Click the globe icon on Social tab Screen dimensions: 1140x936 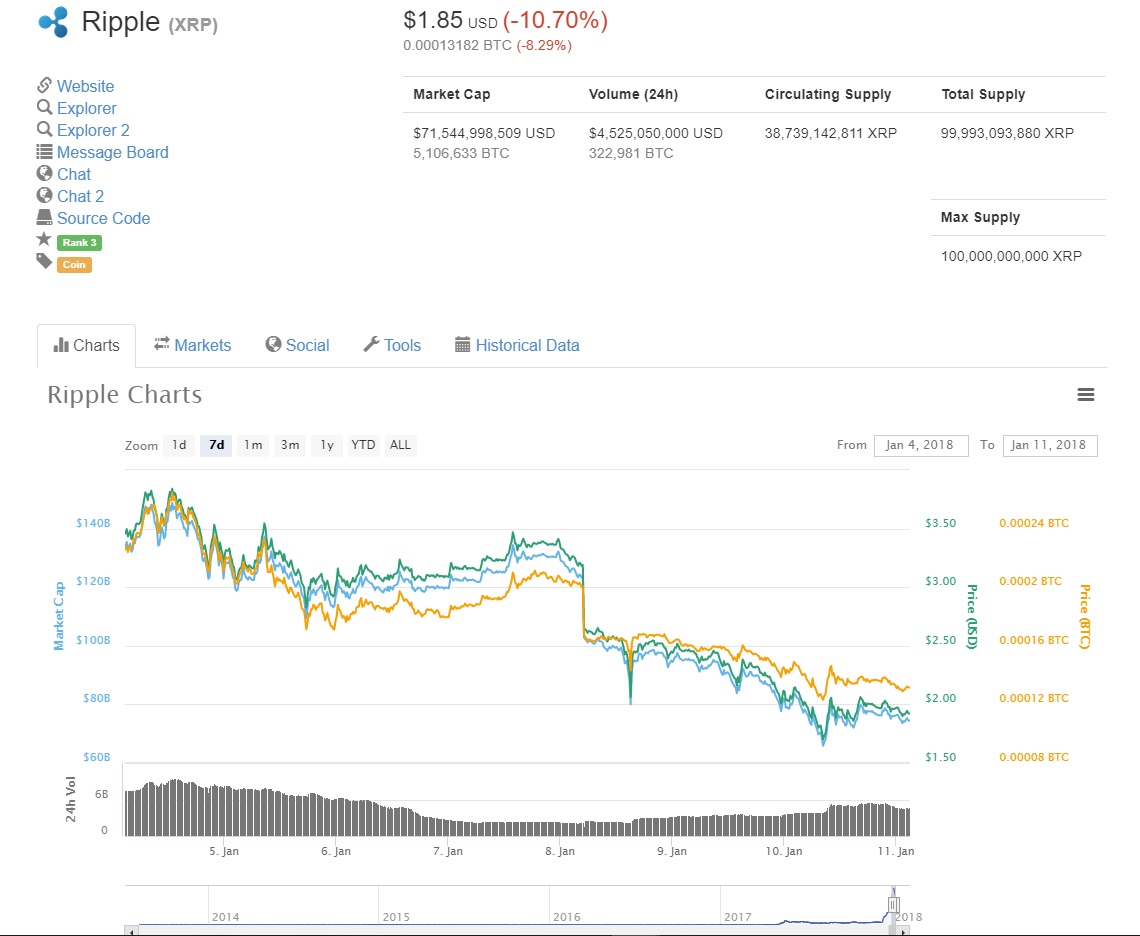(273, 344)
